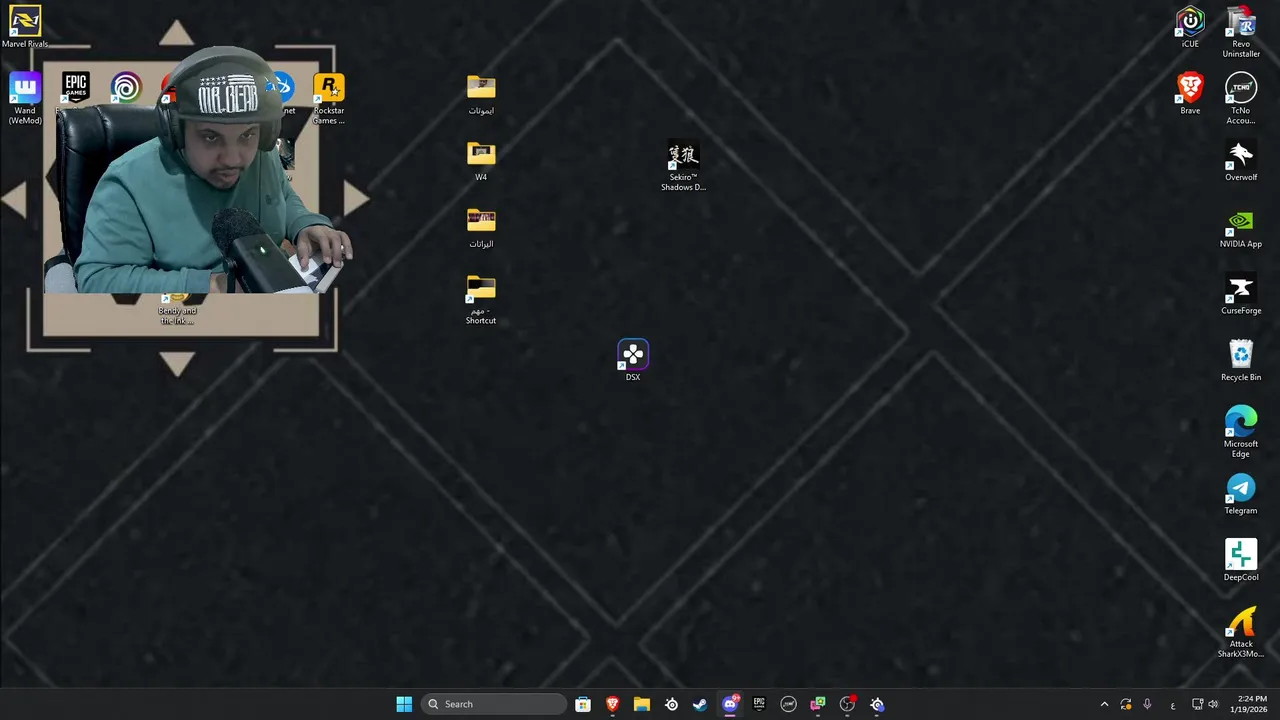
Task: Launch Epic Games from the desktop
Action: point(76,88)
